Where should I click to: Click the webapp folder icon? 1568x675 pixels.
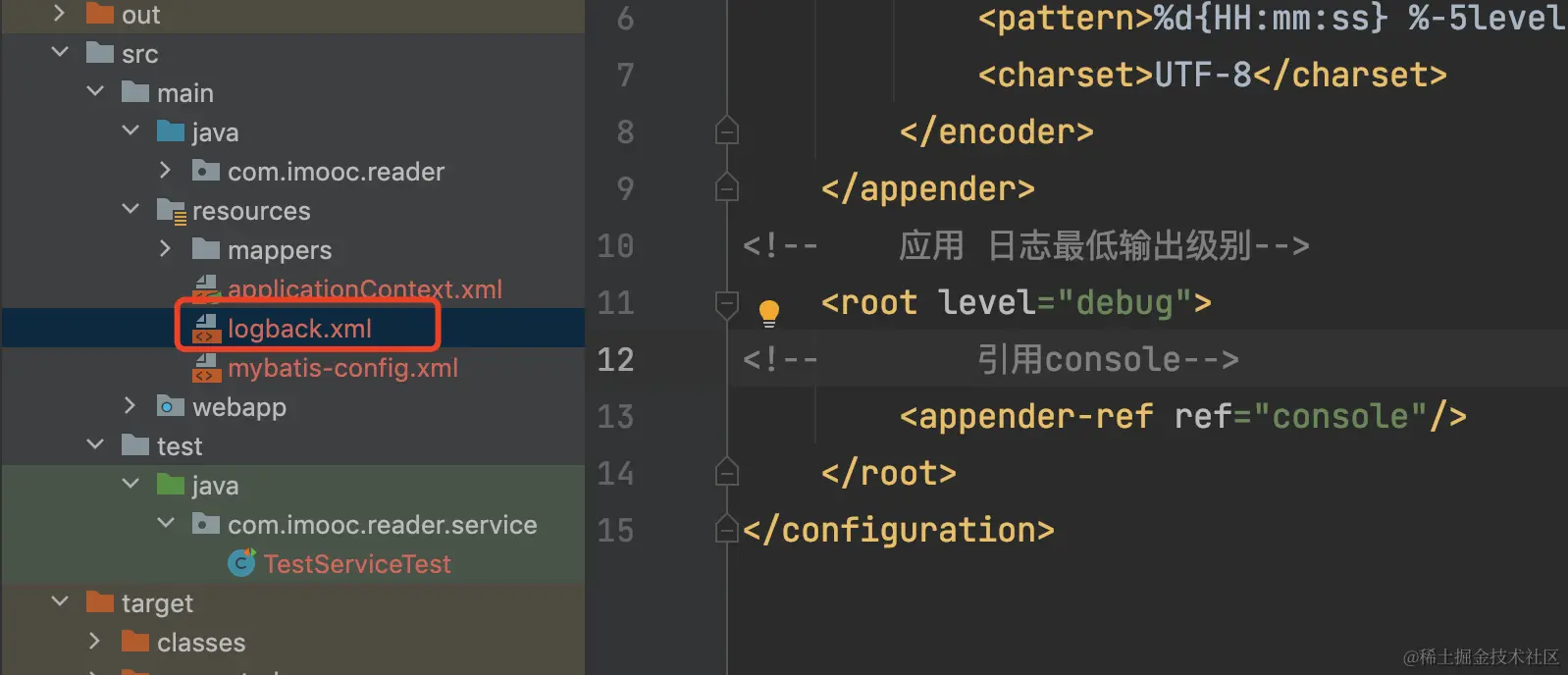[x=171, y=406]
